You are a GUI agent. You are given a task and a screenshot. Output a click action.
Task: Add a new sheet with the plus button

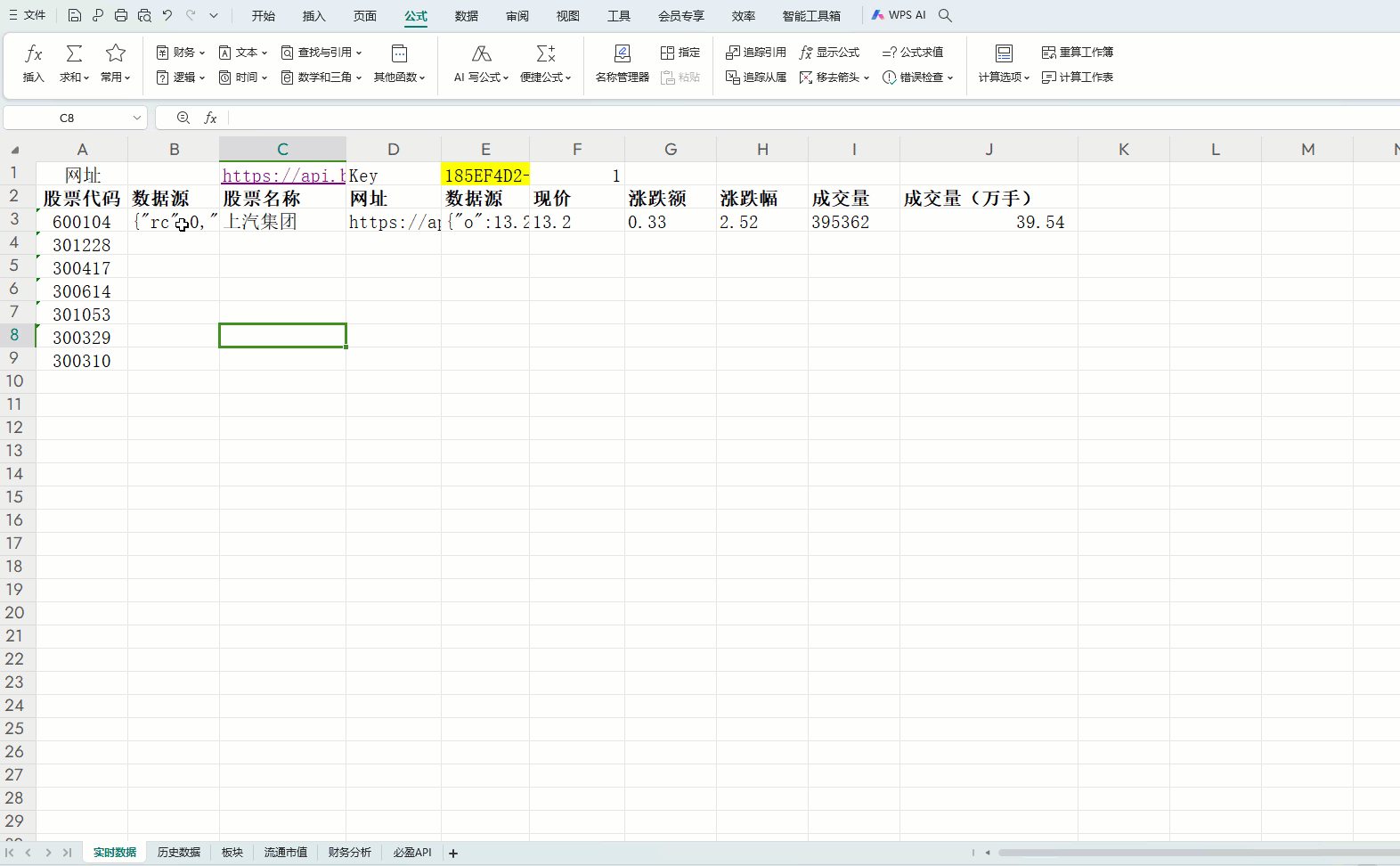click(453, 854)
